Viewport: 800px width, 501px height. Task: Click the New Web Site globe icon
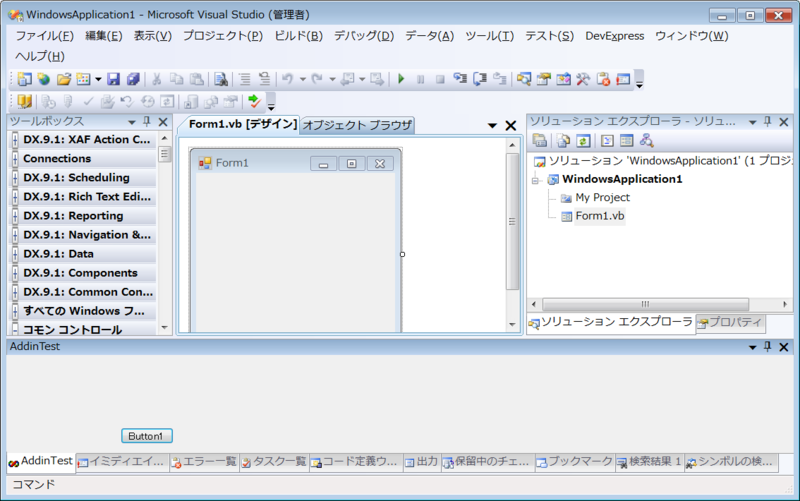44,79
